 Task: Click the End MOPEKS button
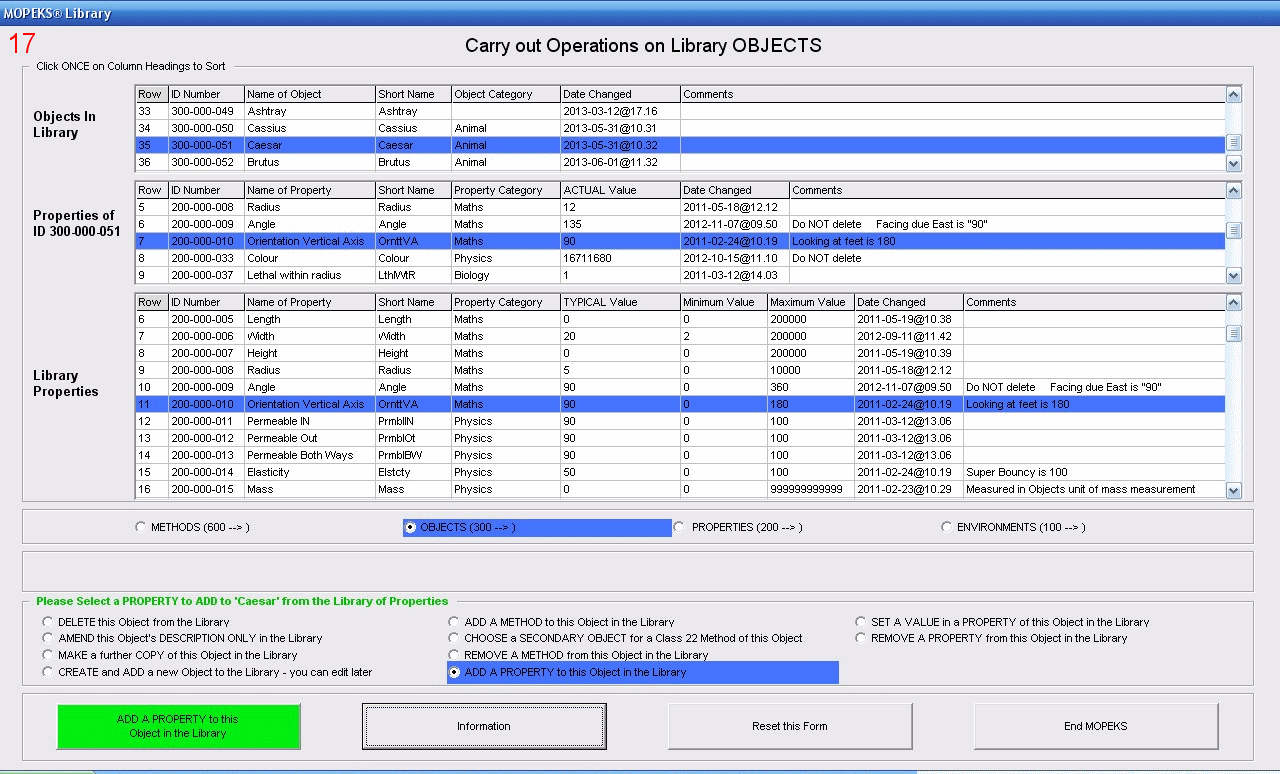click(x=1096, y=726)
